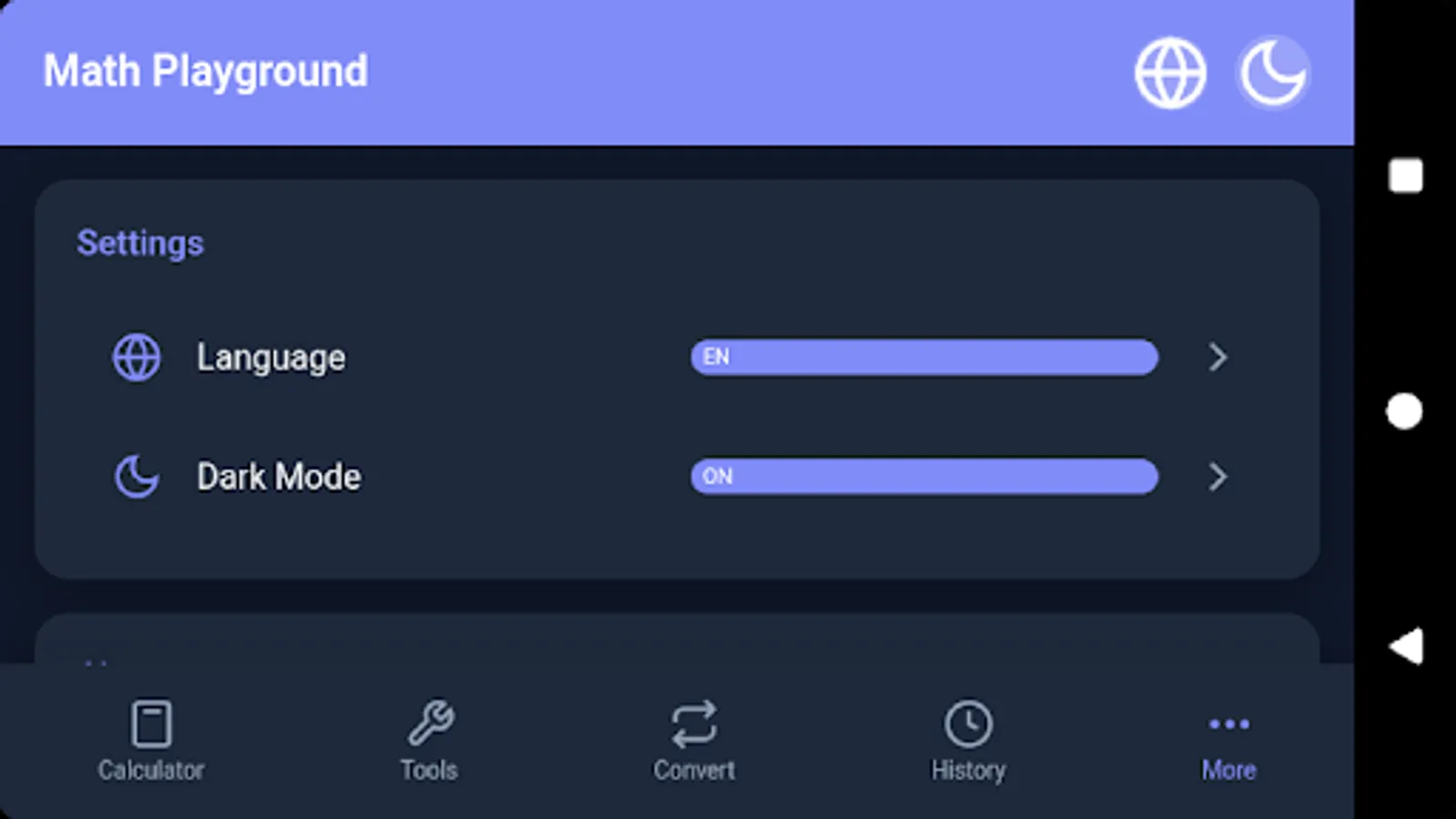
Task: Switch the Language setting from EN
Action: click(x=924, y=357)
